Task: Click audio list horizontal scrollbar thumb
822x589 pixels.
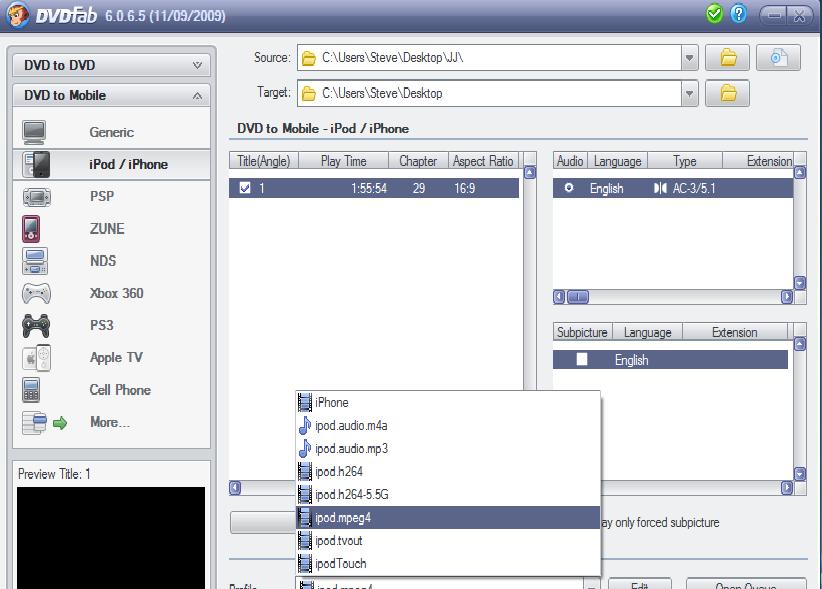Action: click(578, 297)
